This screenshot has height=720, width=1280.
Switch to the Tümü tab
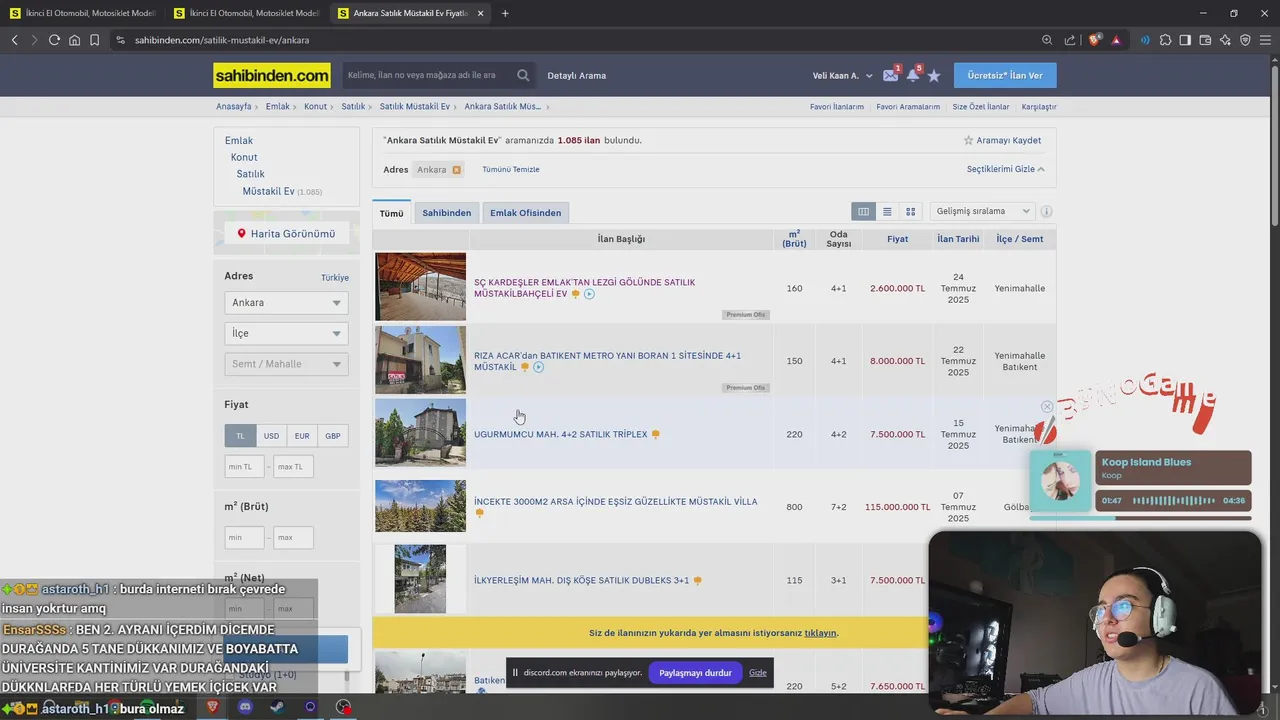(391, 213)
